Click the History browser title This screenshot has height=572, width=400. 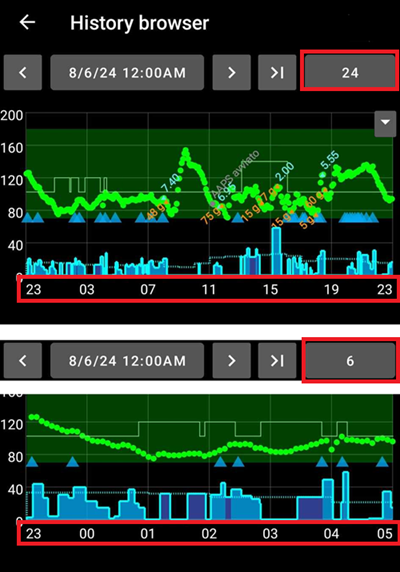(x=139, y=23)
